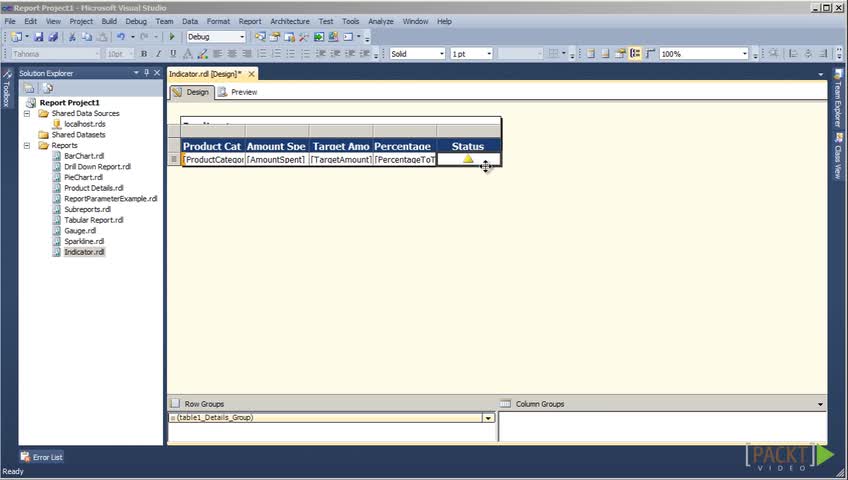
Task: Switch to the Preview tab
Action: (x=237, y=92)
